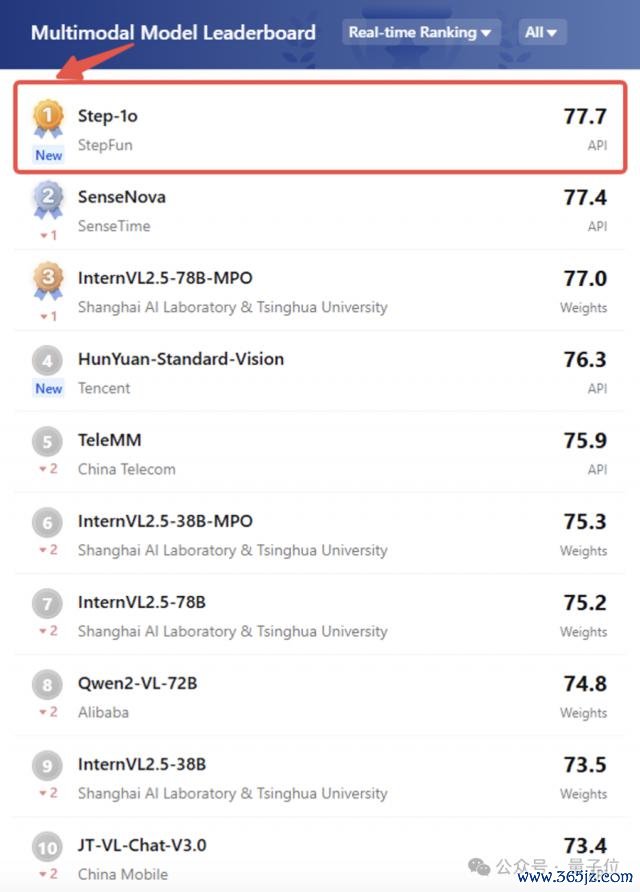
Task: Click the gray rank 10 badge
Action: pos(48,847)
